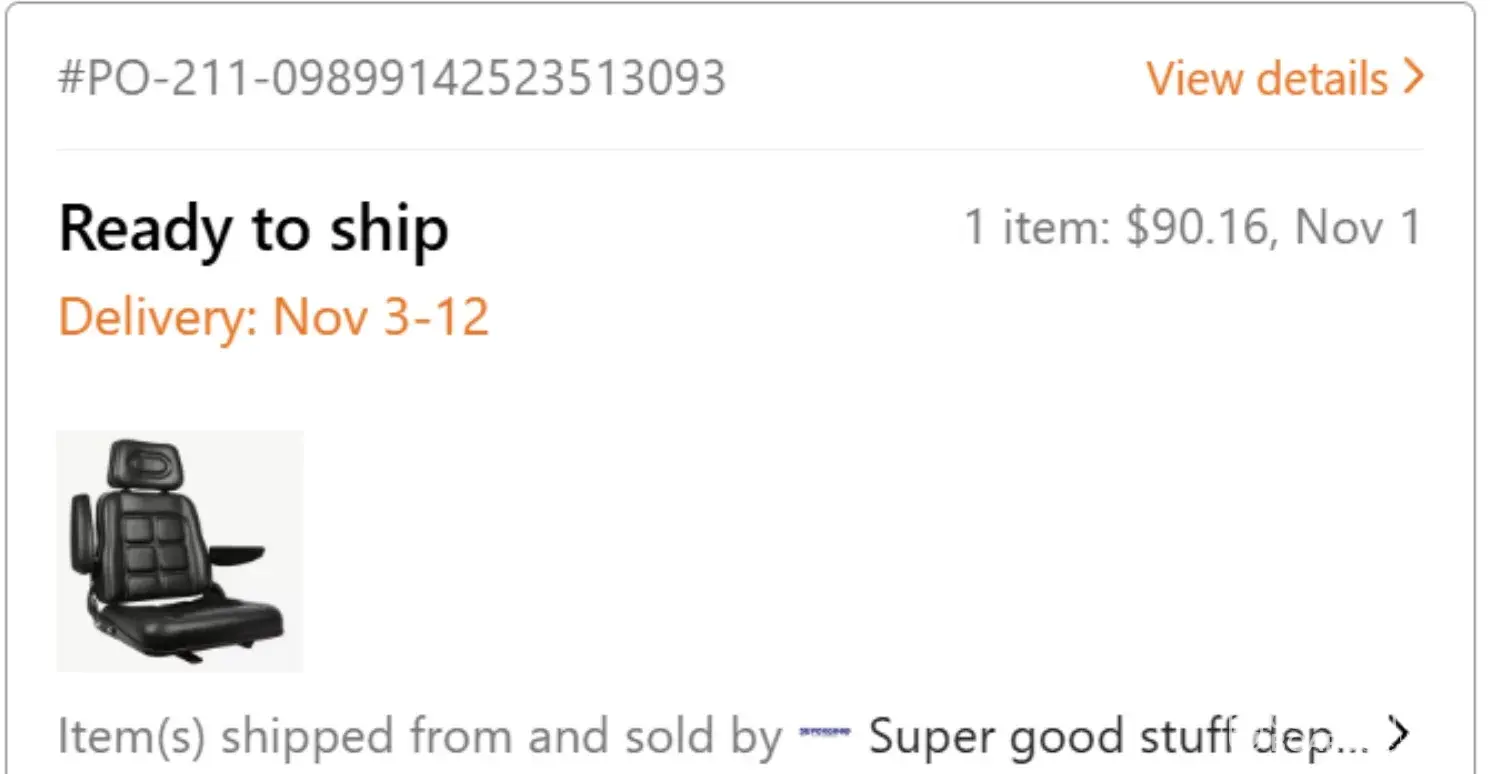This screenshot has height=774, width=1490.
Task: Click the seller logo icon
Action: 824,732
